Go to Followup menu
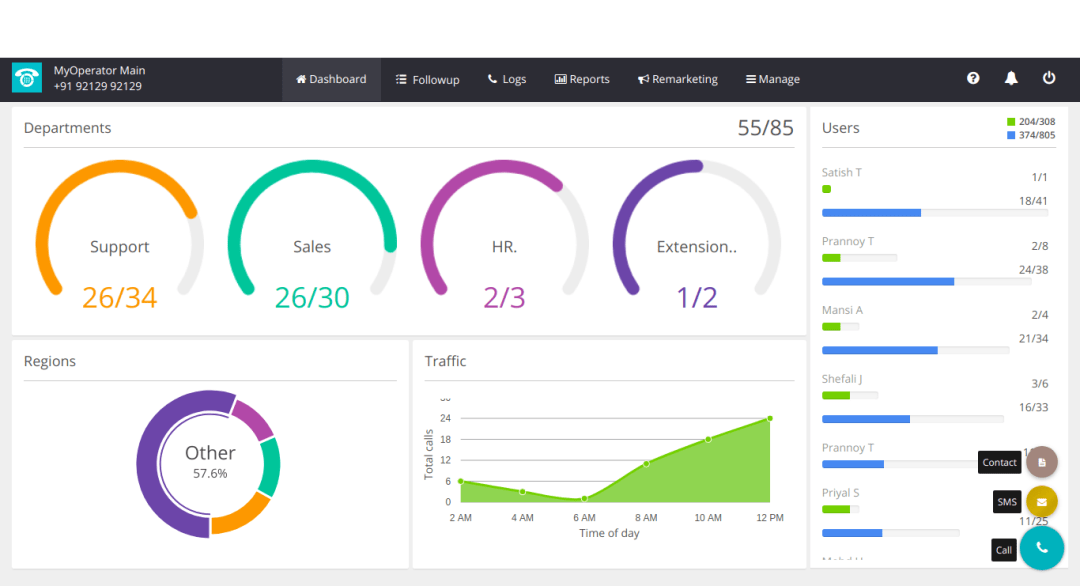This screenshot has height=586, width=1080. 427,80
